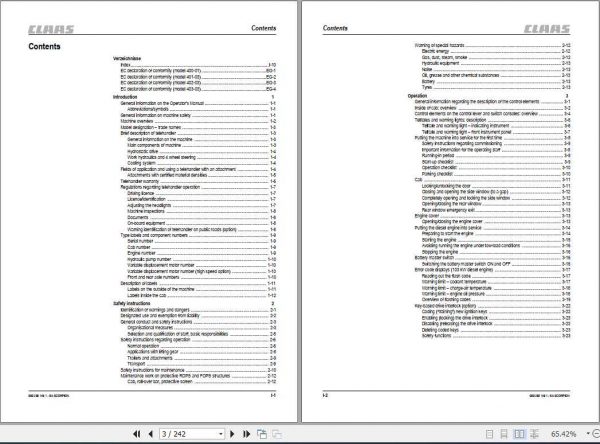Image resolution: width=600 pixels, height=444 pixels.
Task: Click the CLAAS logo on the right page
Action: coord(547,29)
